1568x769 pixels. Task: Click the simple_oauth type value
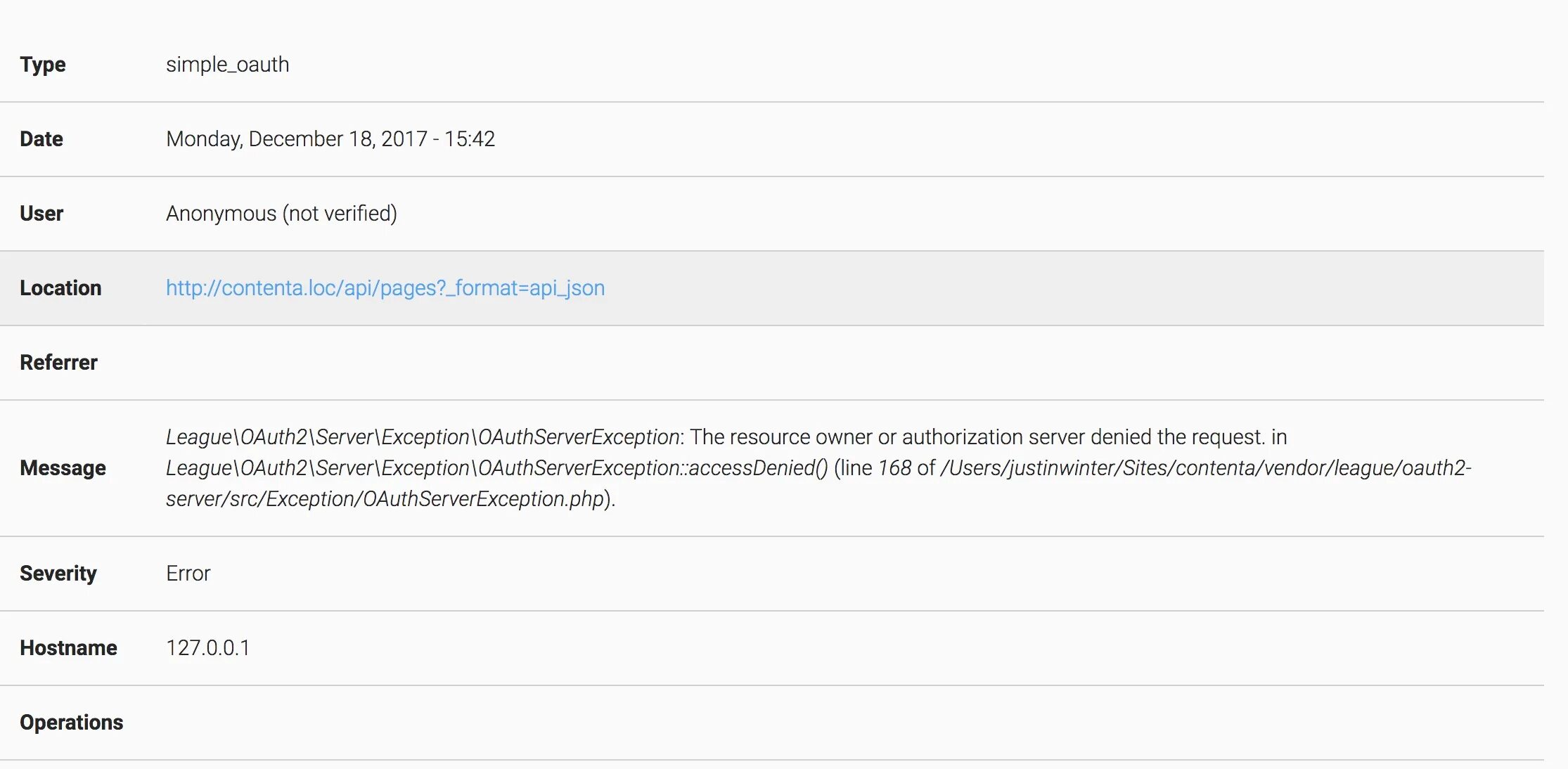[227, 65]
